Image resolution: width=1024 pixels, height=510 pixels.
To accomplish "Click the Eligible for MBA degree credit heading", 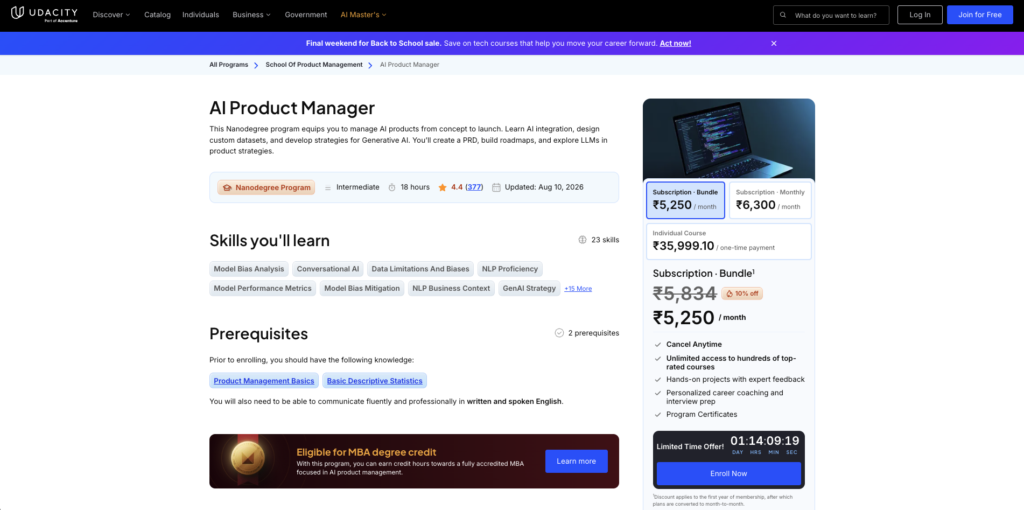I will click(366, 452).
